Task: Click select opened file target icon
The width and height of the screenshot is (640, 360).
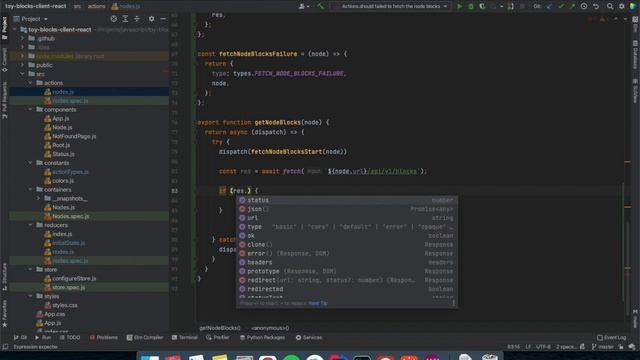Action: pyautogui.click(x=114, y=19)
